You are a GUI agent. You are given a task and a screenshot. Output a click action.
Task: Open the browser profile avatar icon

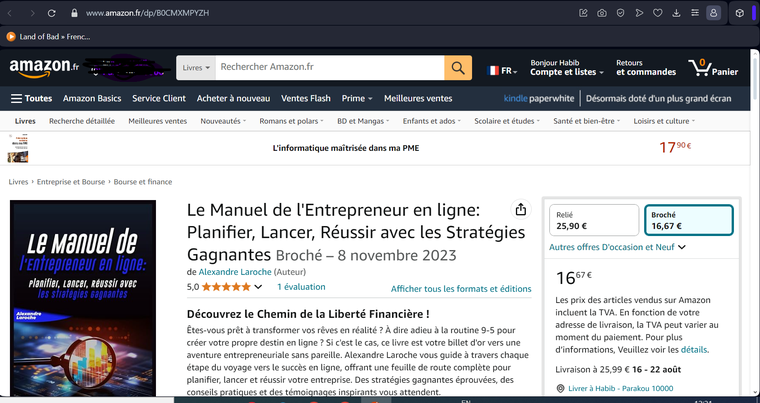713,13
